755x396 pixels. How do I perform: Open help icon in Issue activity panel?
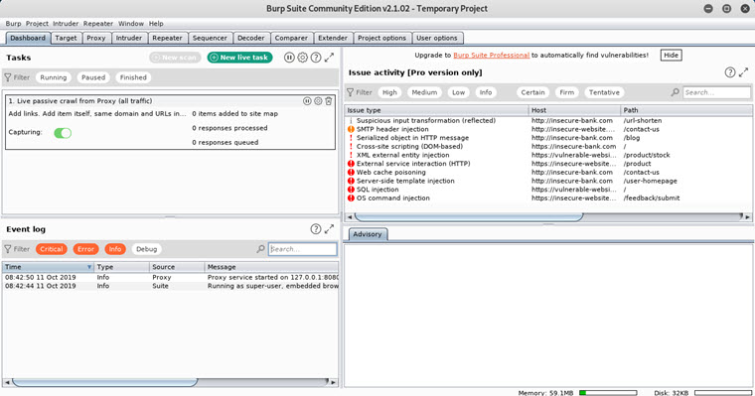click(730, 72)
